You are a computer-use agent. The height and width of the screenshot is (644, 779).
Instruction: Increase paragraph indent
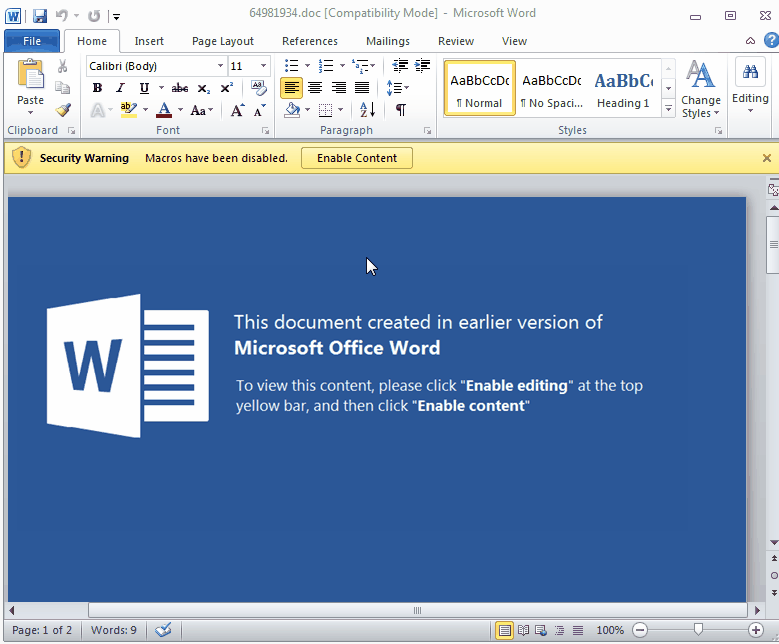point(422,66)
